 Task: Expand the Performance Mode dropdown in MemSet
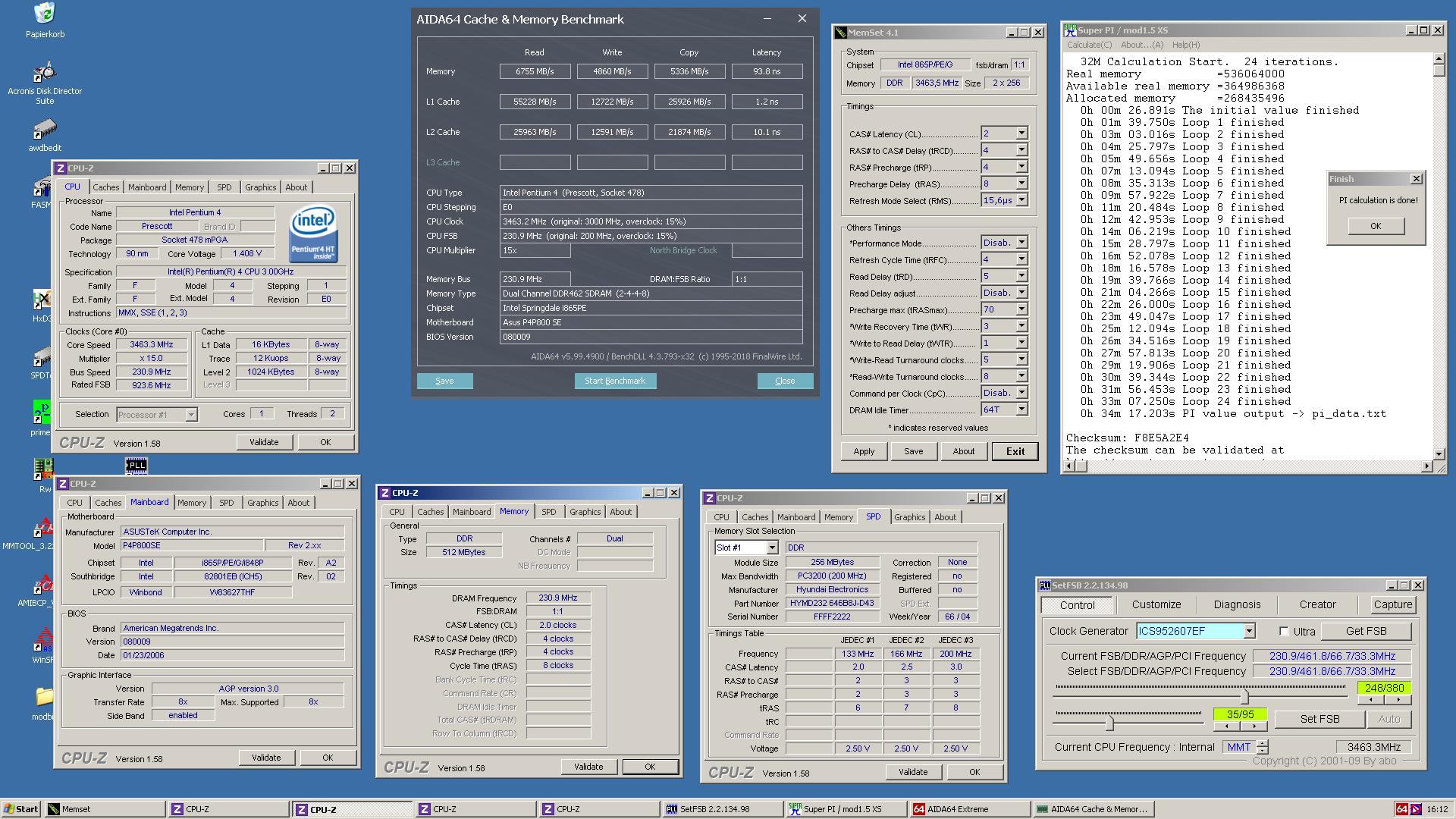[1021, 243]
